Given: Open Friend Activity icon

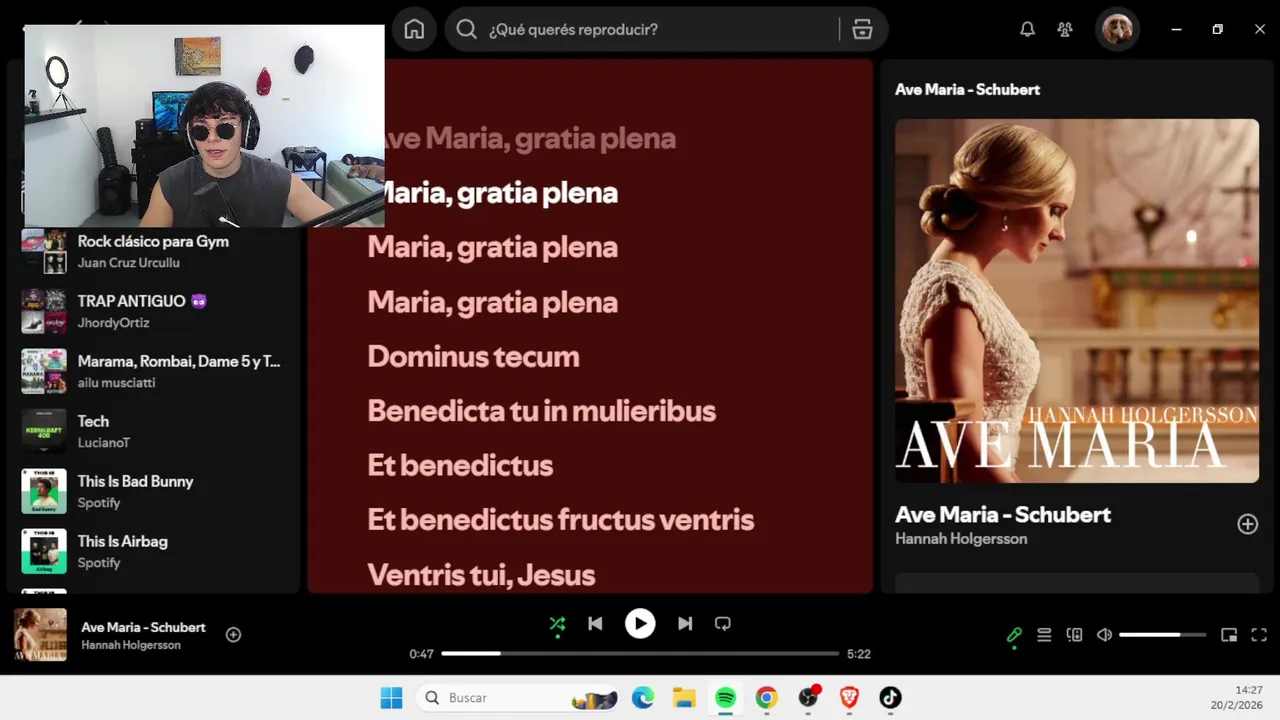Looking at the screenshot, I should pyautogui.click(x=1065, y=30).
